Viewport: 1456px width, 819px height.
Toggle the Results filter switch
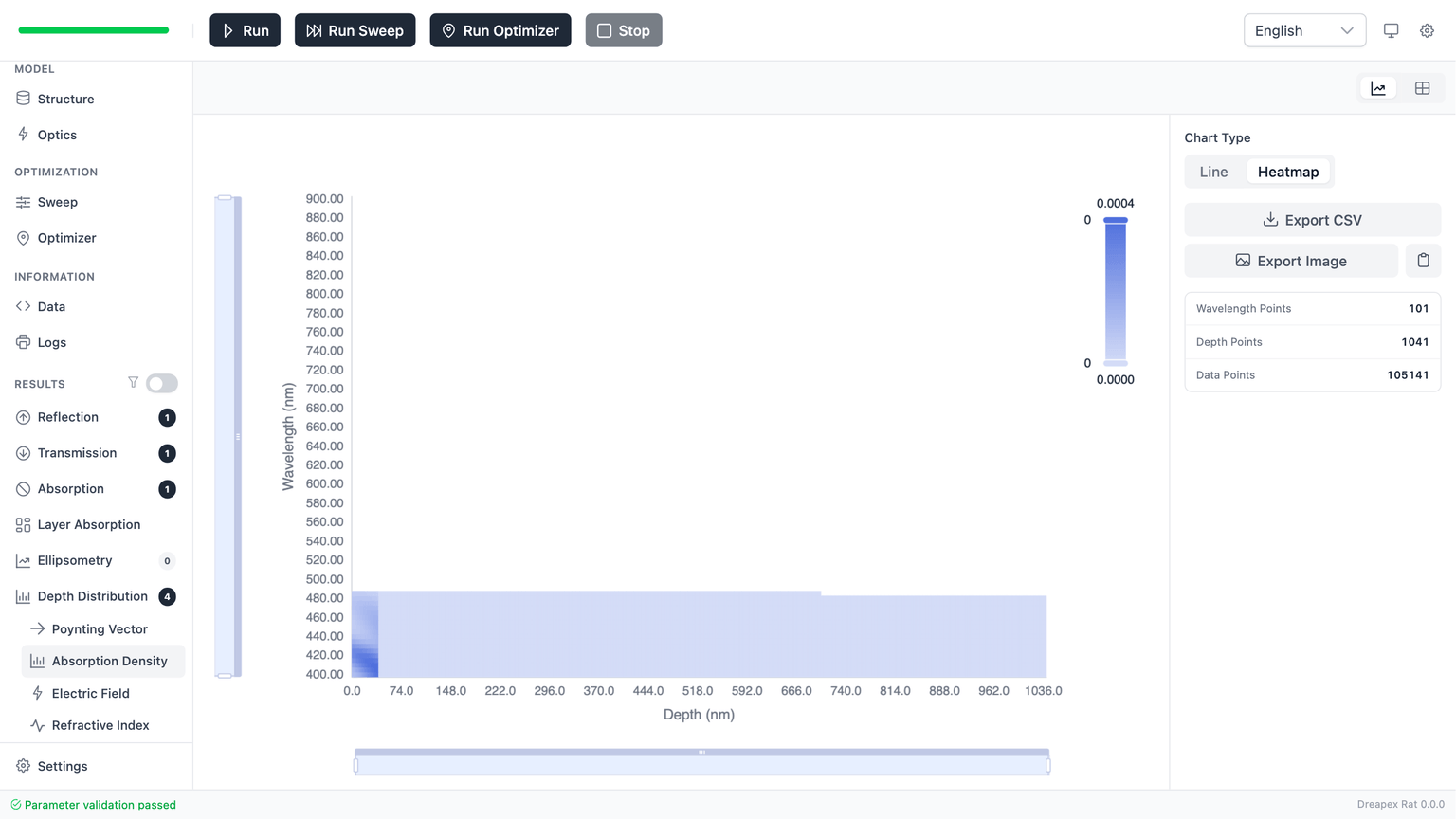tap(162, 384)
